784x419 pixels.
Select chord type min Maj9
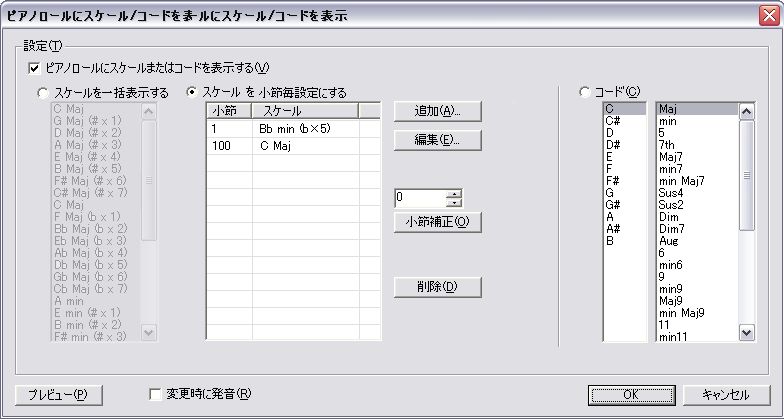pyautogui.click(x=698, y=313)
